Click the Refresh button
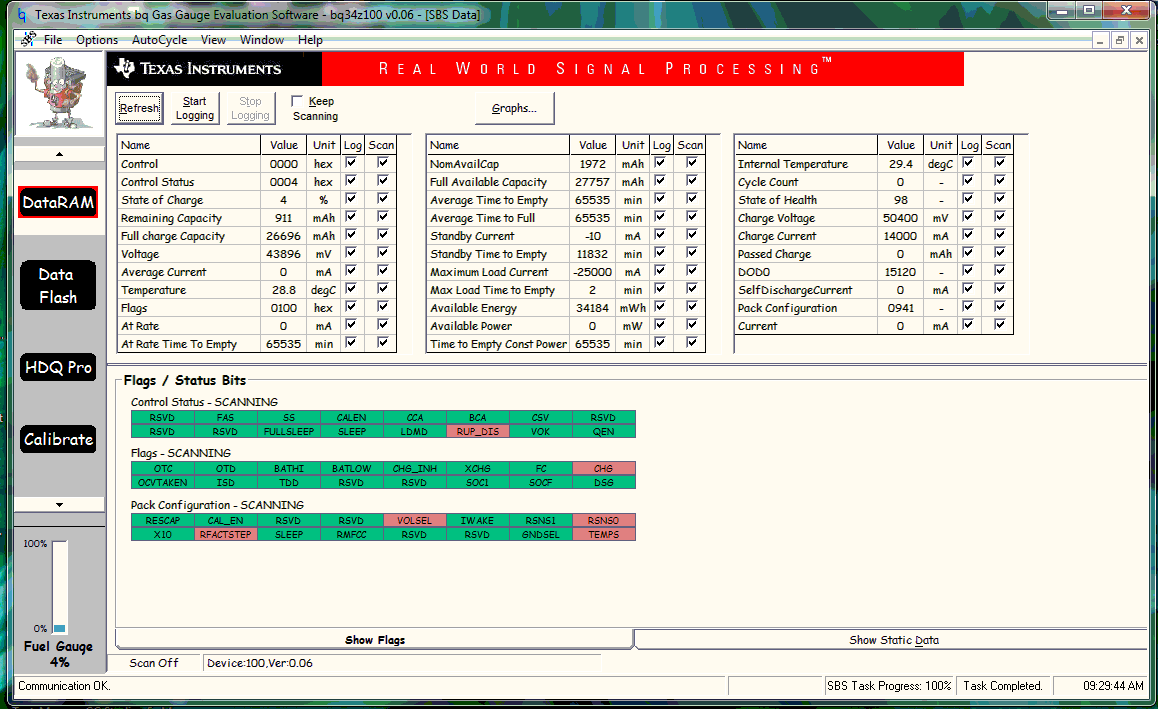This screenshot has width=1158, height=709. click(x=139, y=109)
